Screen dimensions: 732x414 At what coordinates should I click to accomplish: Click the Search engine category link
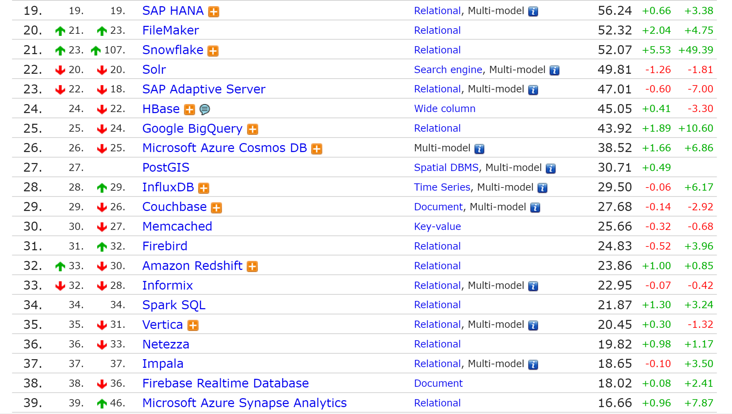pyautogui.click(x=448, y=70)
